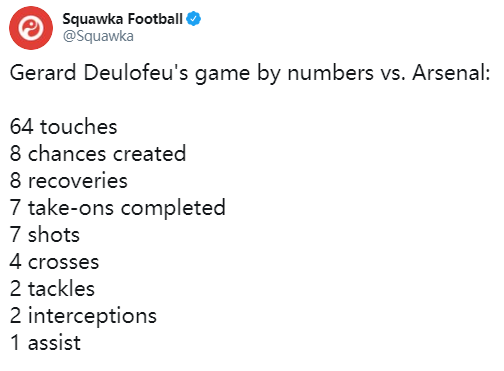Open the Squawka Football display name
Image resolution: width=504 pixels, height=371 pixels.
click(x=123, y=19)
